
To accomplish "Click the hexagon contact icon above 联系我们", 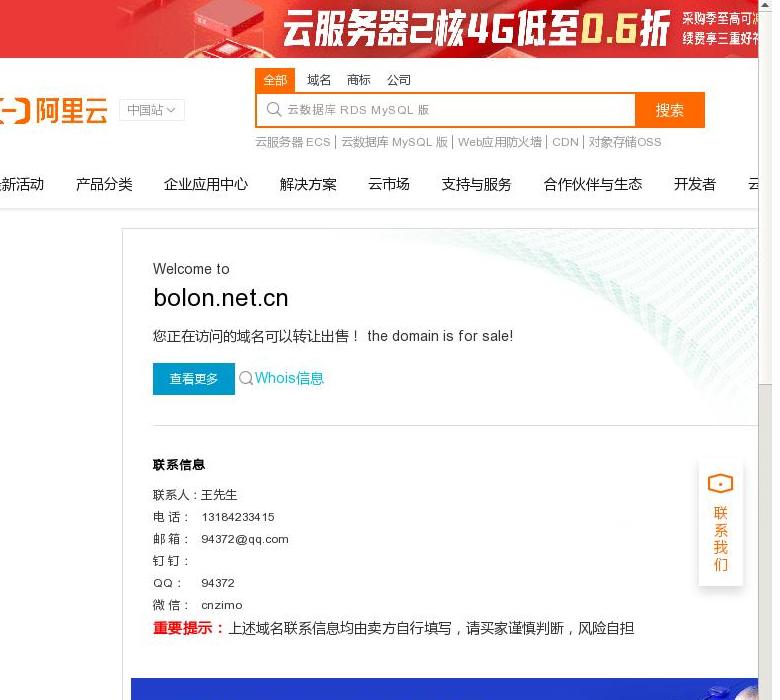I will (720, 483).
